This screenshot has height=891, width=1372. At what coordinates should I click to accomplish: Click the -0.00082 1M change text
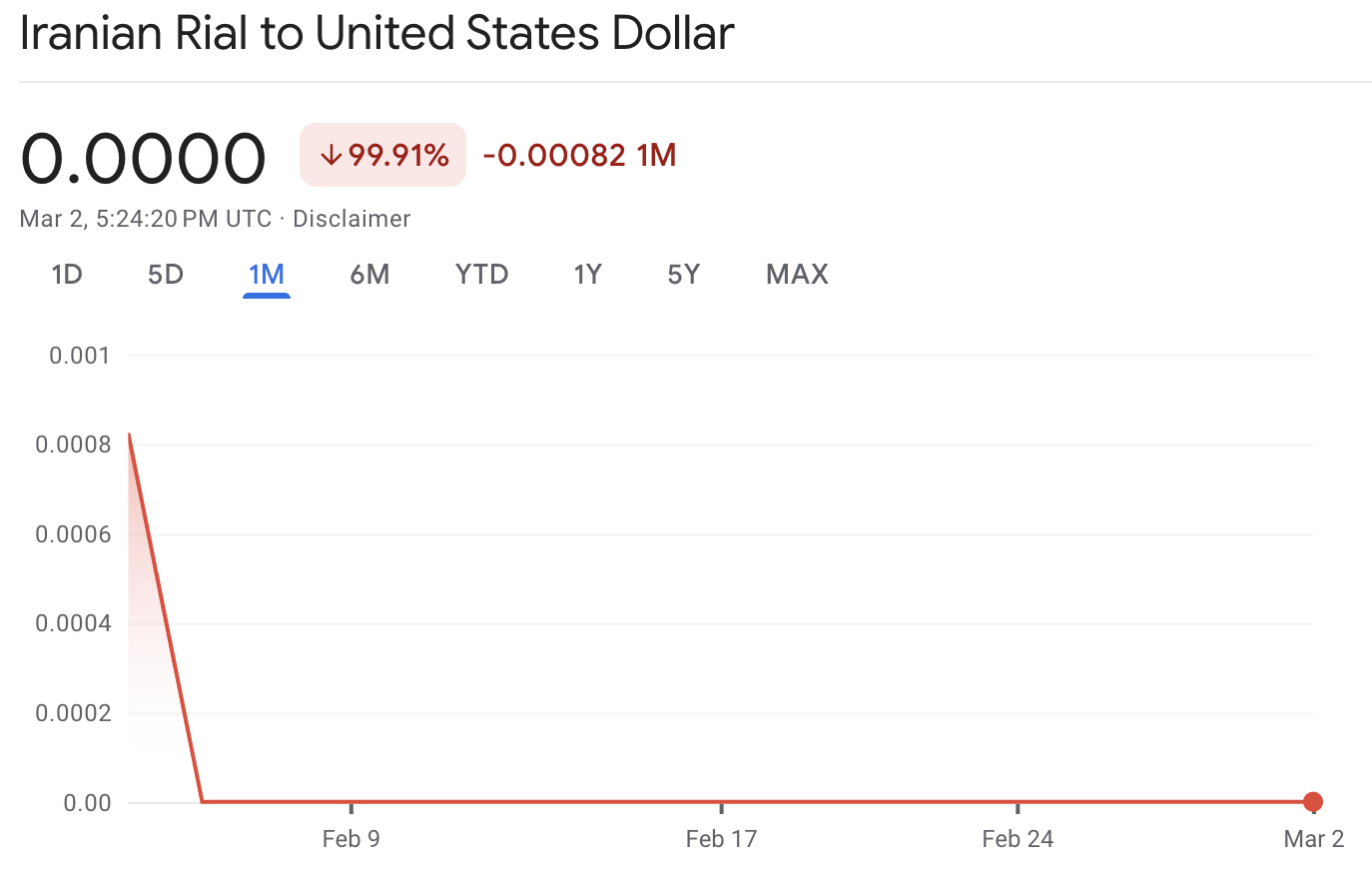click(577, 155)
